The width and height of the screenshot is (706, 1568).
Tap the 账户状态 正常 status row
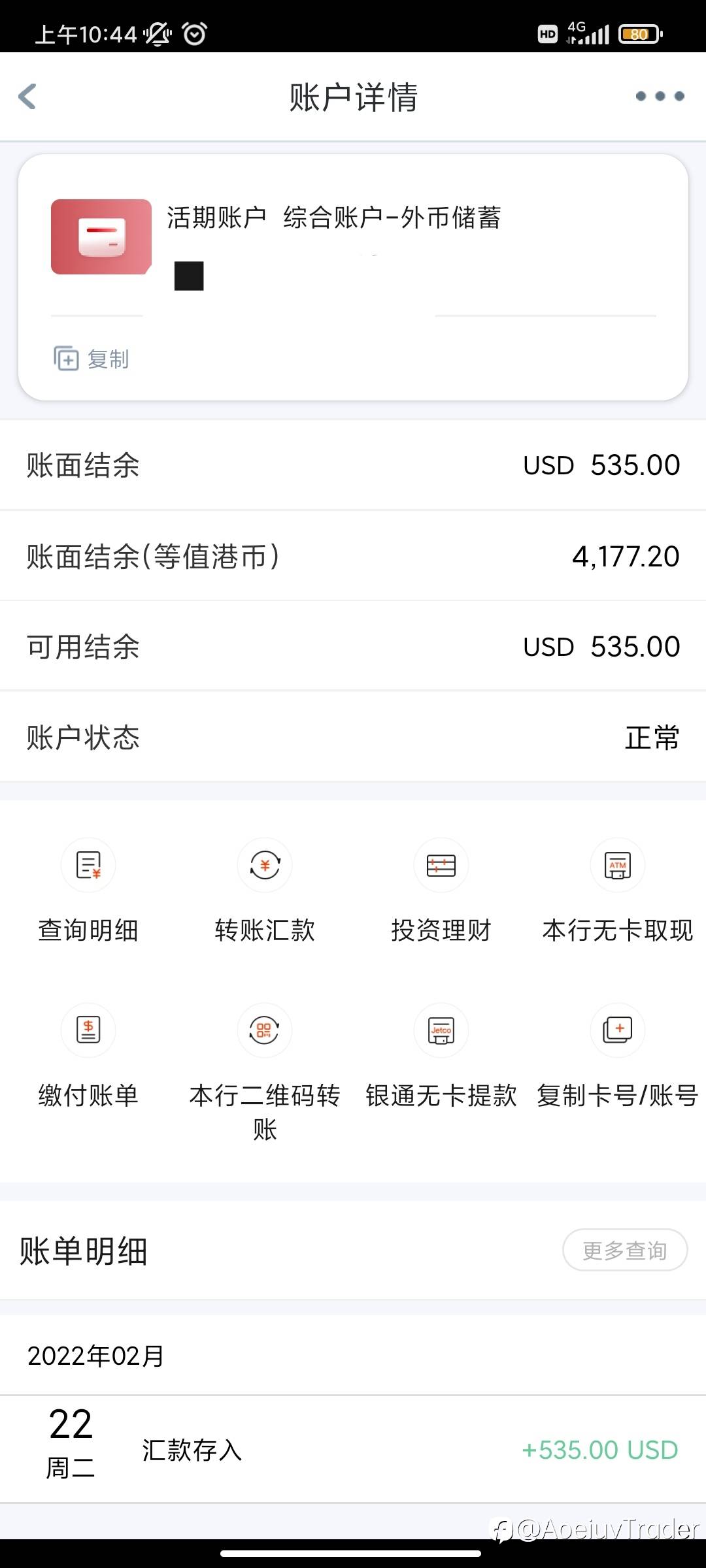click(353, 737)
